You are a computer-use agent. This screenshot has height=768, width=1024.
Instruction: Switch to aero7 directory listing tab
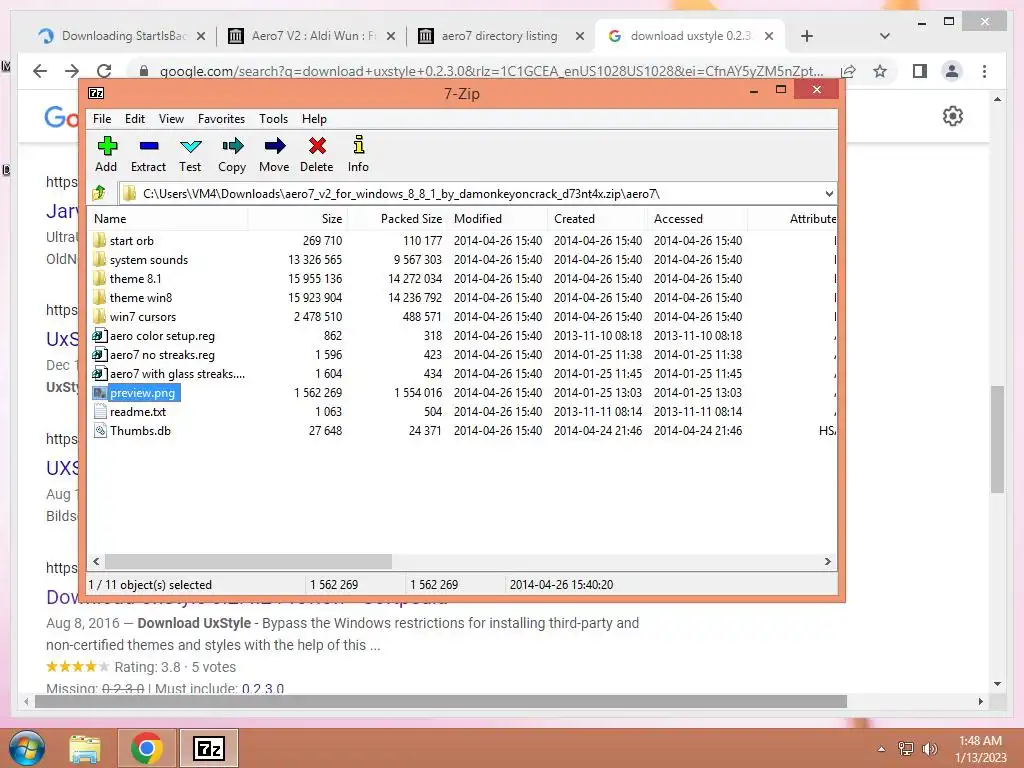[500, 36]
